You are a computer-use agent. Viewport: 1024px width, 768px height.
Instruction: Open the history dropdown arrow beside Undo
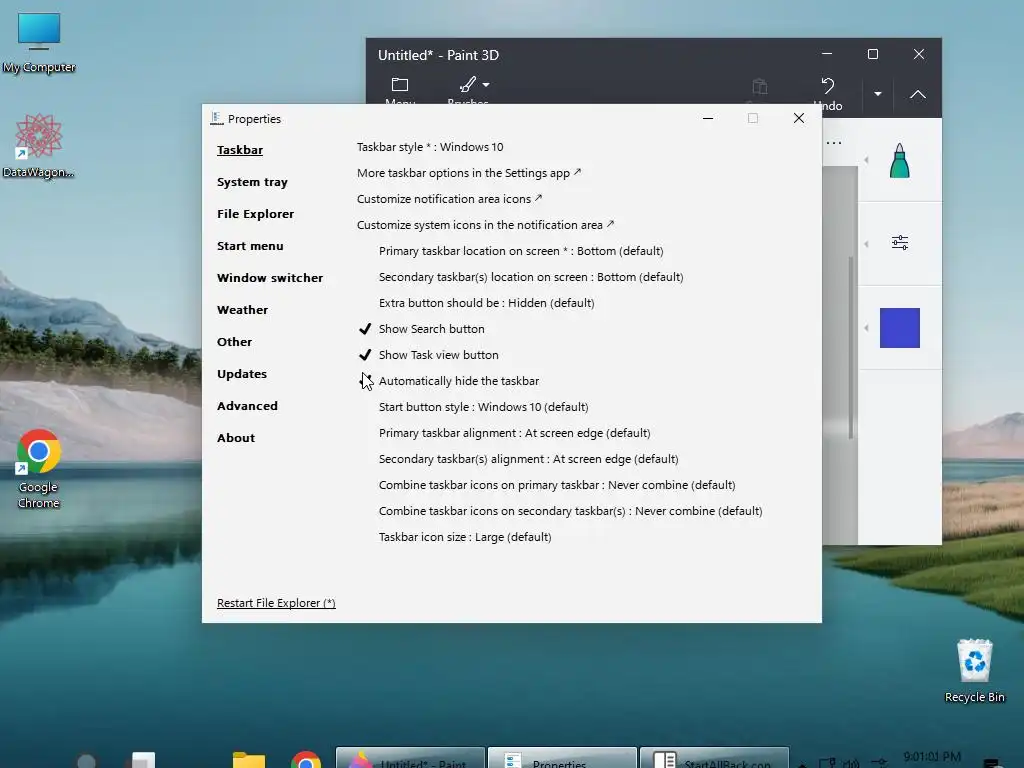(878, 94)
